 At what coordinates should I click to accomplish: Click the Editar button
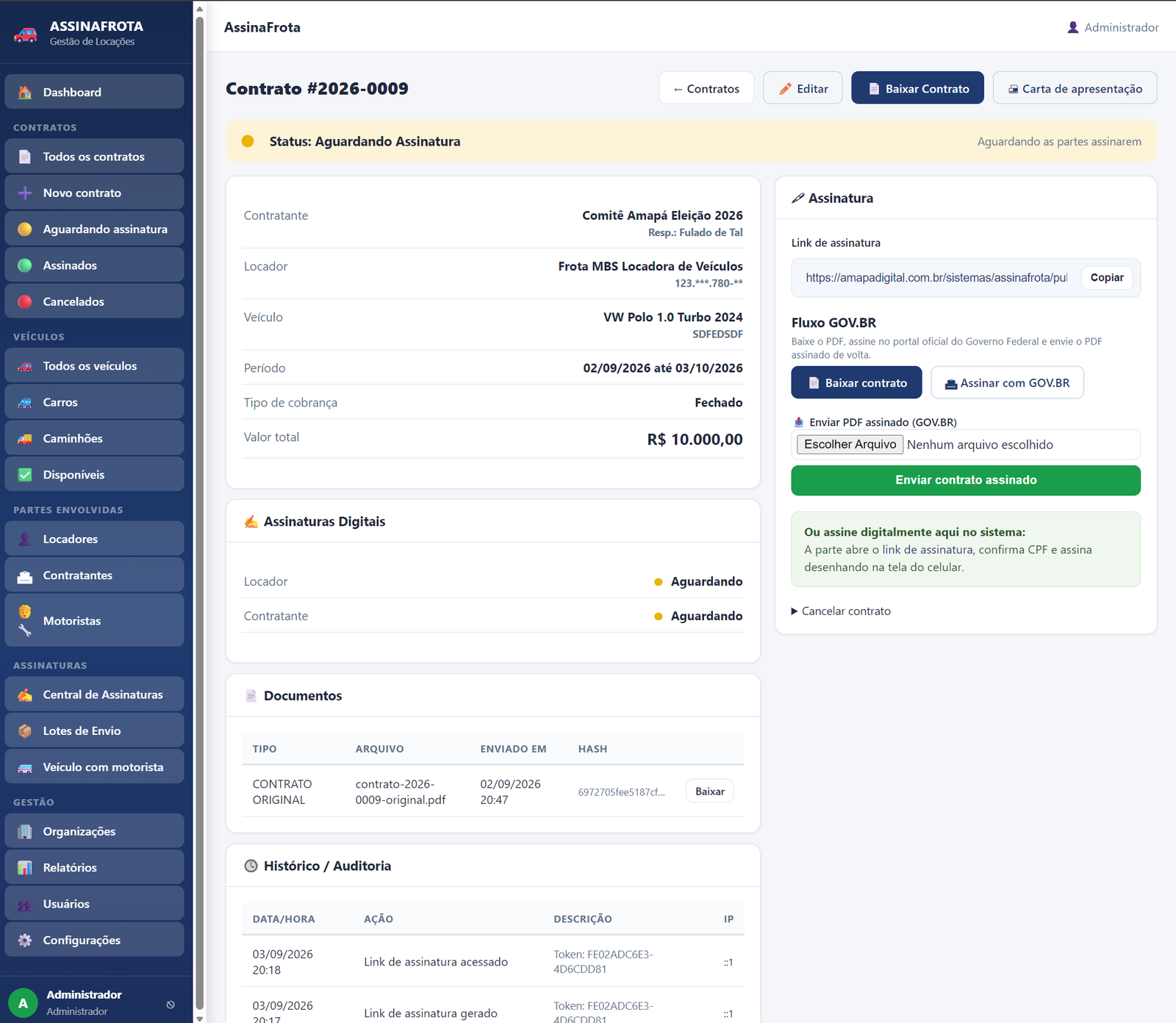[x=803, y=88]
